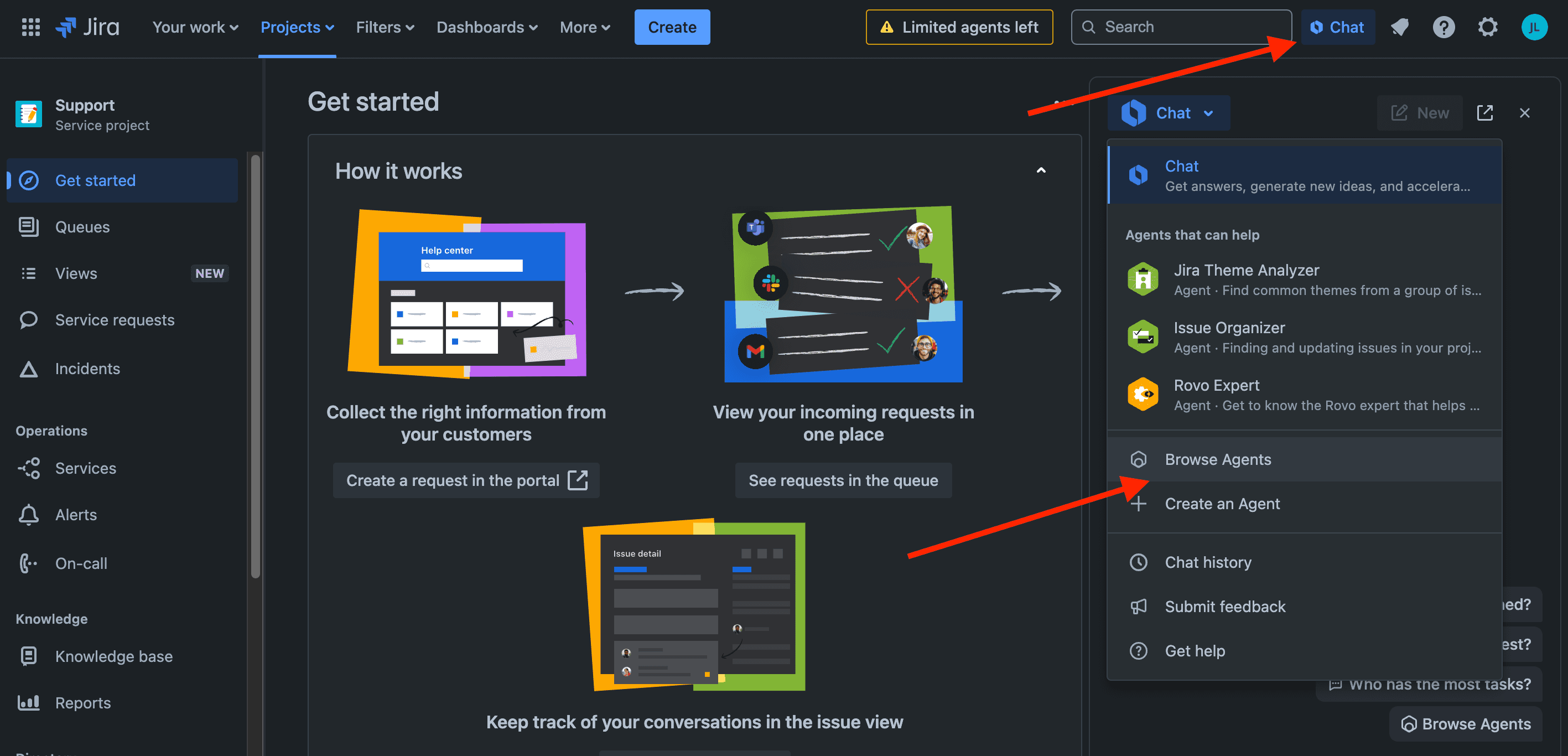The image size is (1568, 756).
Task: Open the app switcher grid icon
Action: (x=30, y=27)
